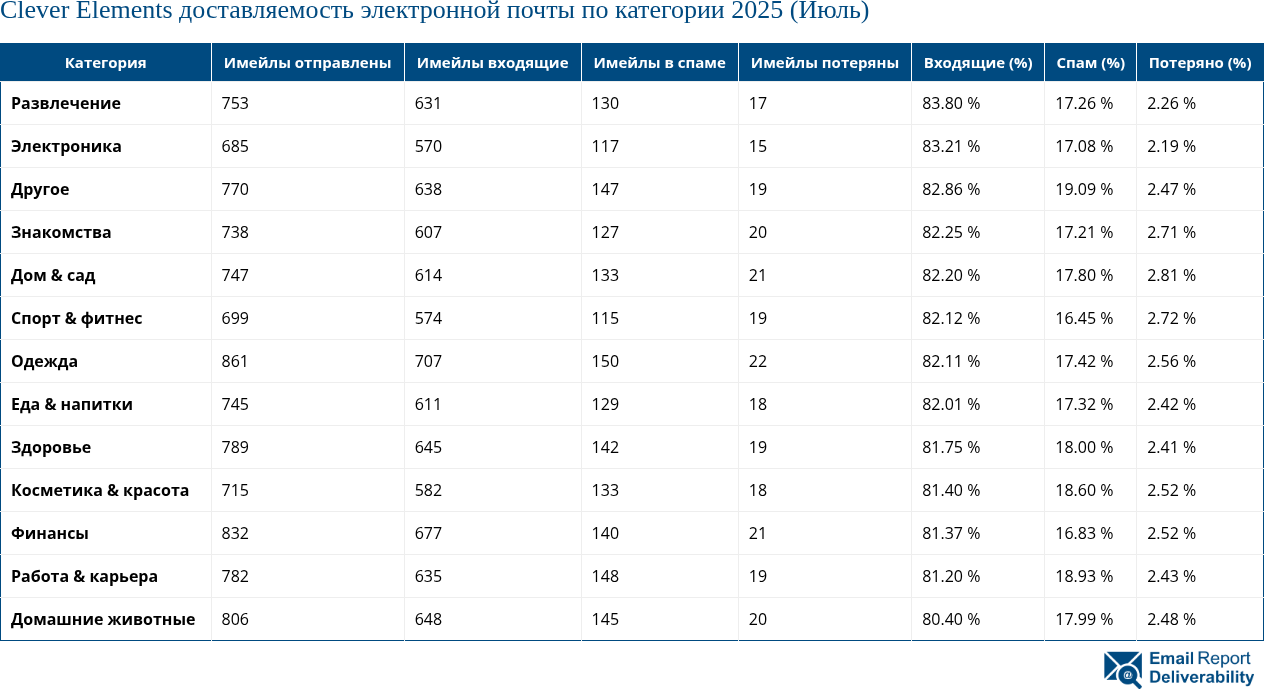
Task: Select the Здоровье category row label
Action: (51, 447)
